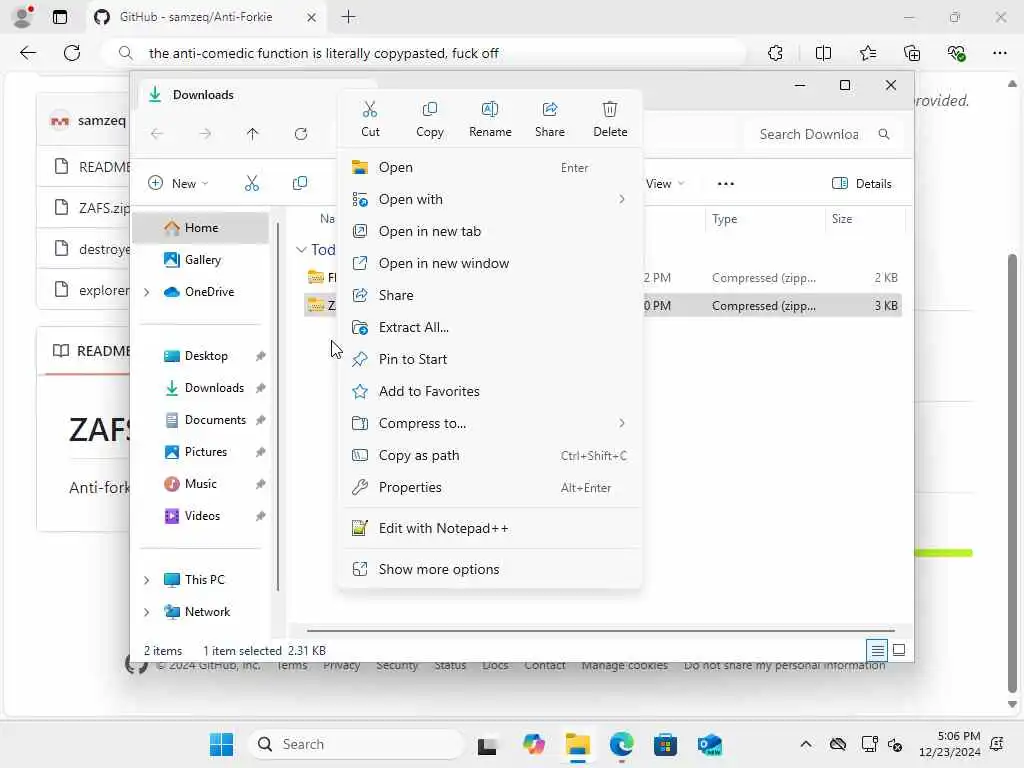Open a new browser tab with plus
The height and width of the screenshot is (768, 1024).
point(349,17)
